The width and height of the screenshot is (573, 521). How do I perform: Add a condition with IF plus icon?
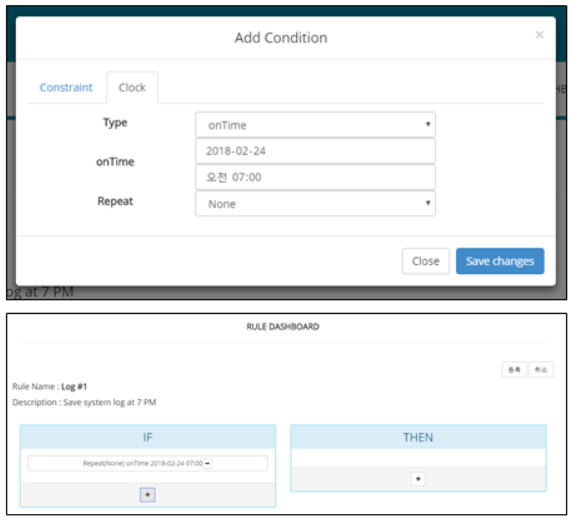coord(148,495)
